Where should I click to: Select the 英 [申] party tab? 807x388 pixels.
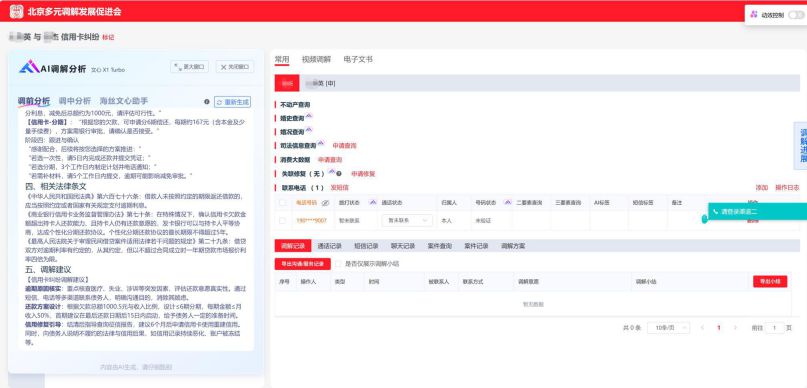coord(320,83)
